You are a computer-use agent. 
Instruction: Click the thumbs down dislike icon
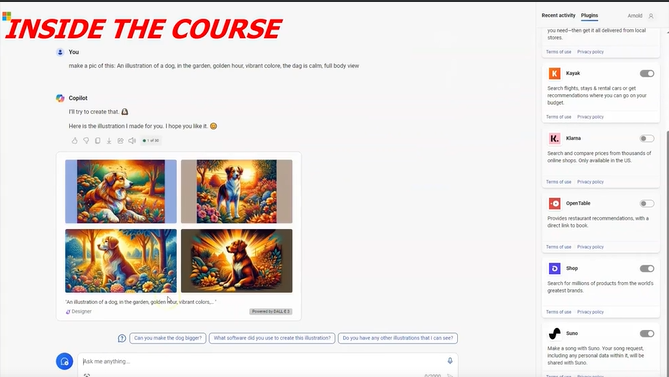[x=86, y=140]
